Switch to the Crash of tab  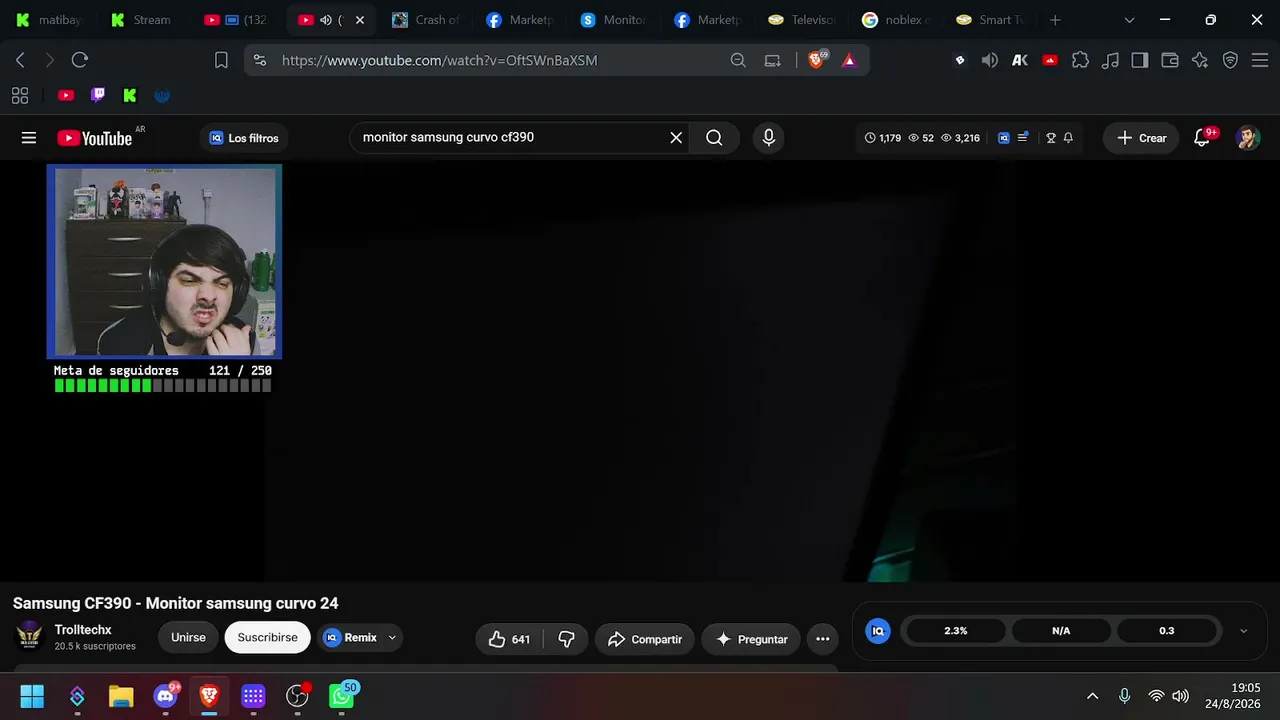pos(427,20)
